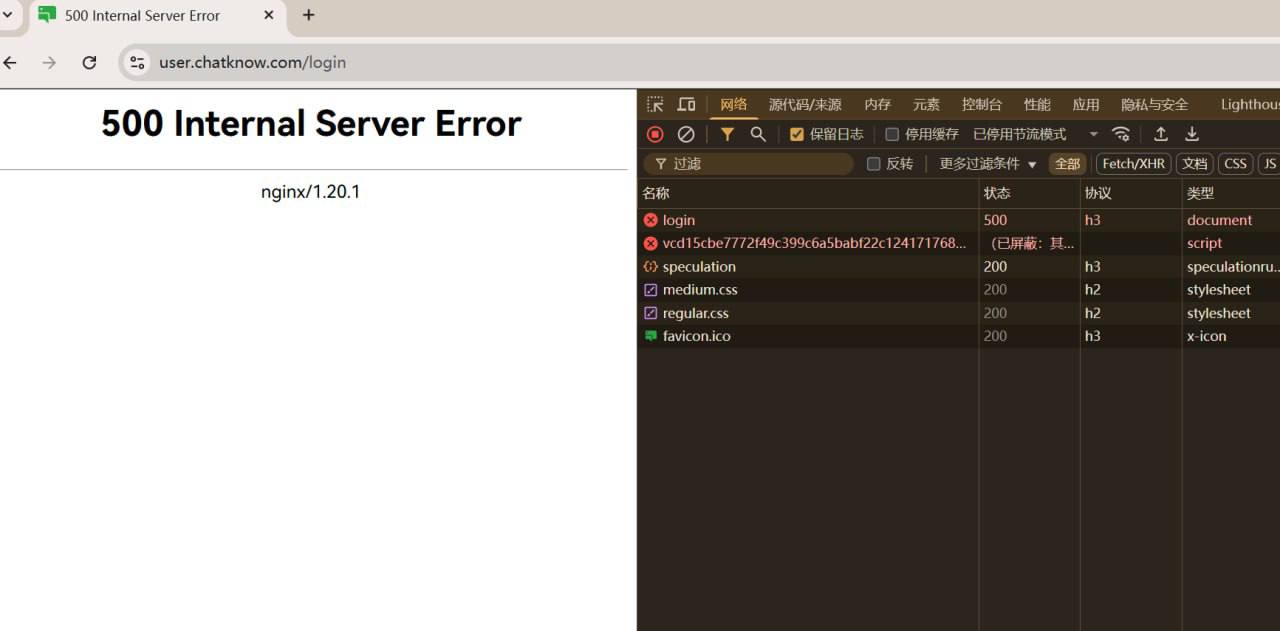
Task: Toggle the device toolbar icon
Action: click(686, 105)
